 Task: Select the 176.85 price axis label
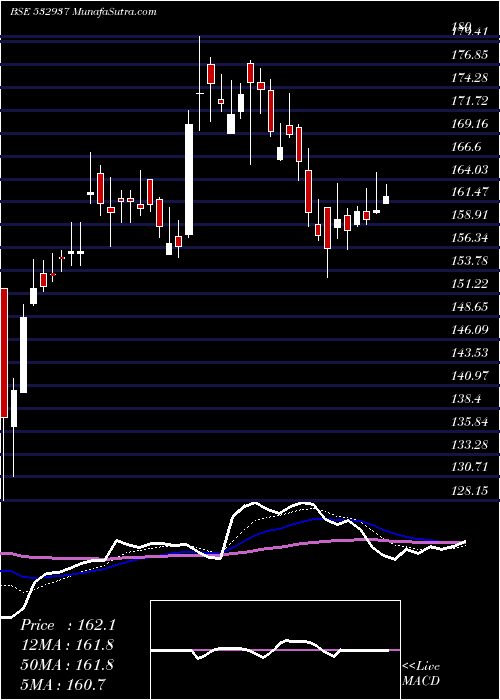[x=469, y=56]
